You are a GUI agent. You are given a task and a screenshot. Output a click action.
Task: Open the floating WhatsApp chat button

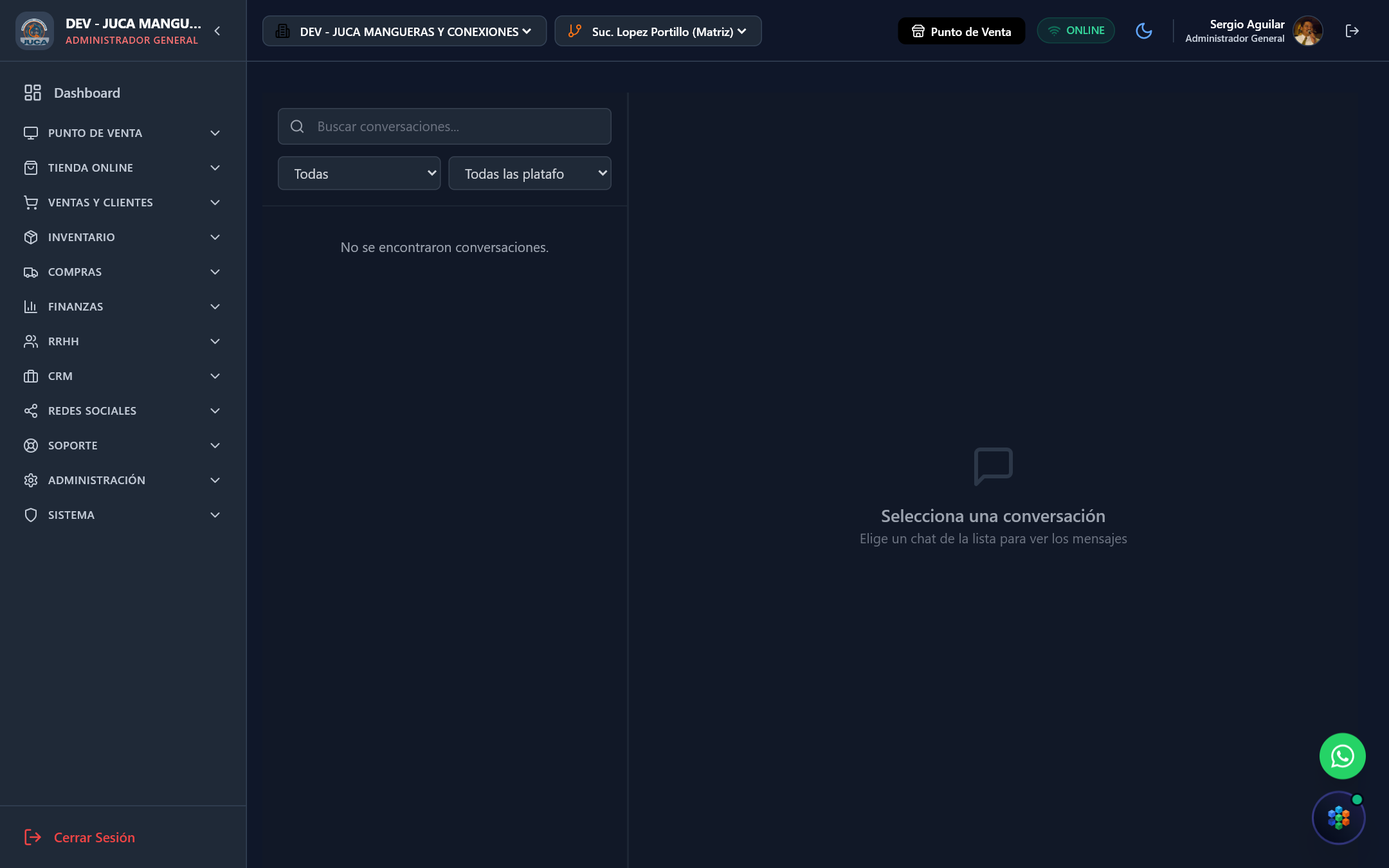point(1342,756)
